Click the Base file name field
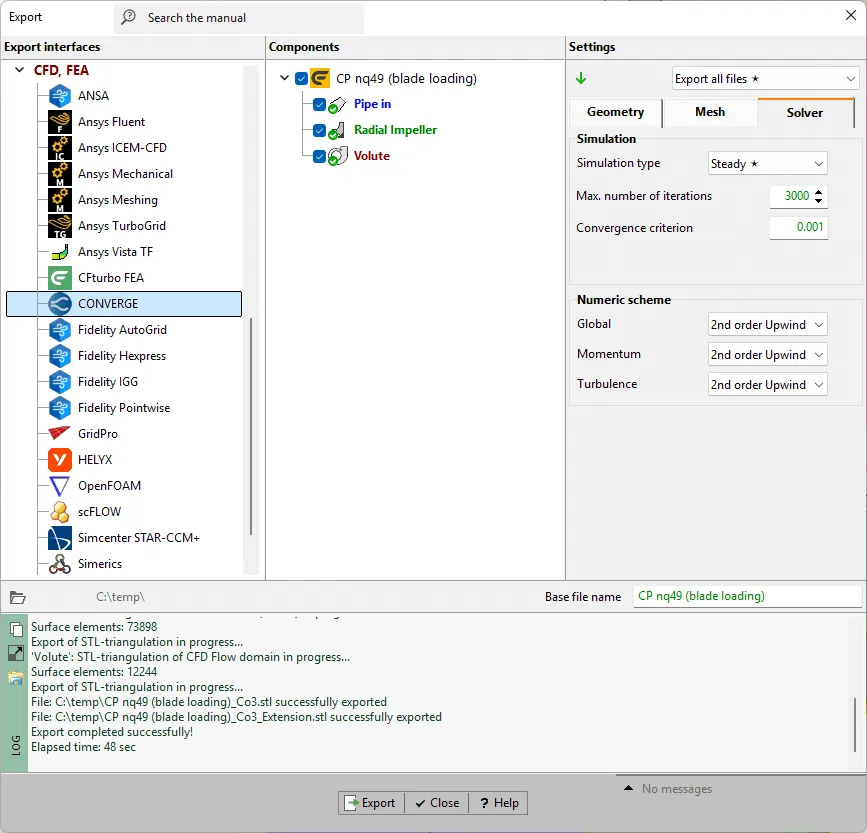This screenshot has width=867, height=833. pyautogui.click(x=748, y=596)
